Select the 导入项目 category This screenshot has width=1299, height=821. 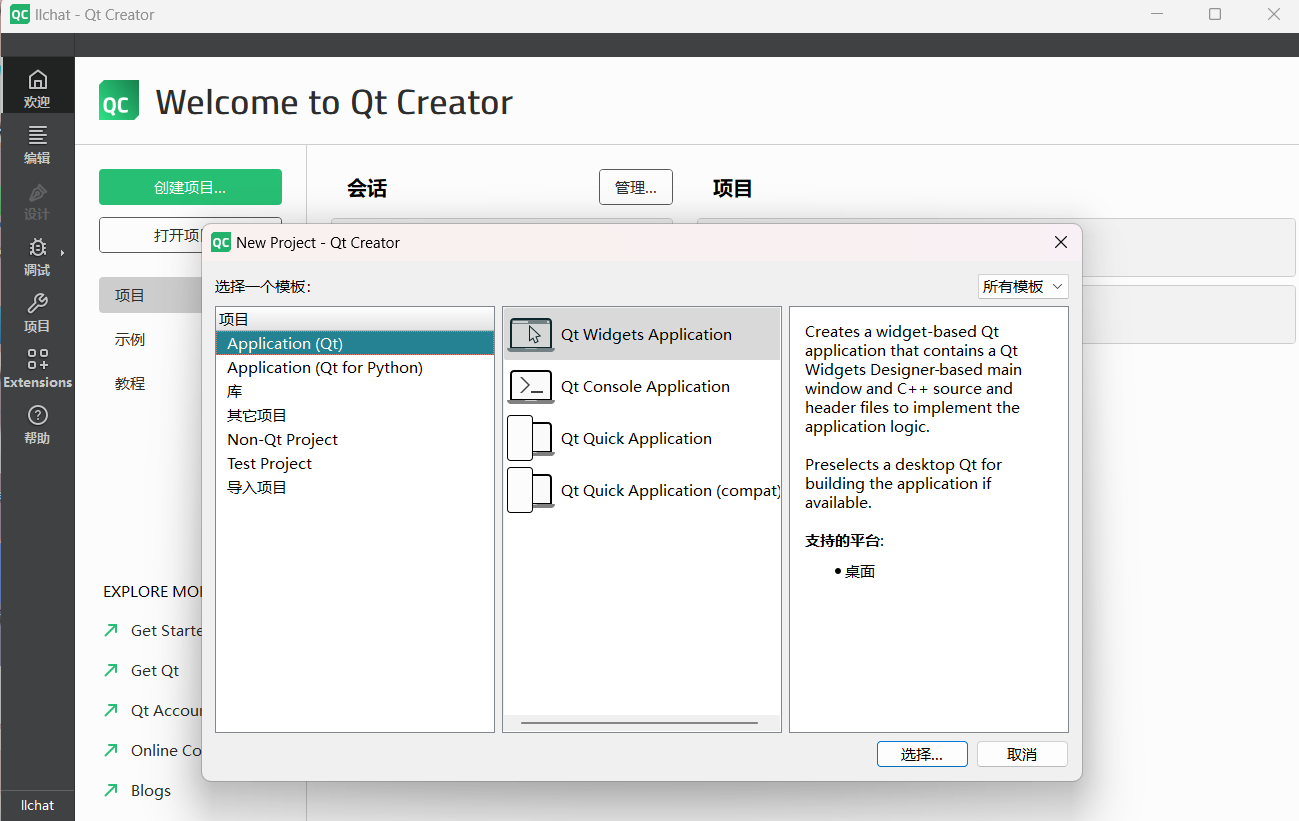click(x=355, y=487)
